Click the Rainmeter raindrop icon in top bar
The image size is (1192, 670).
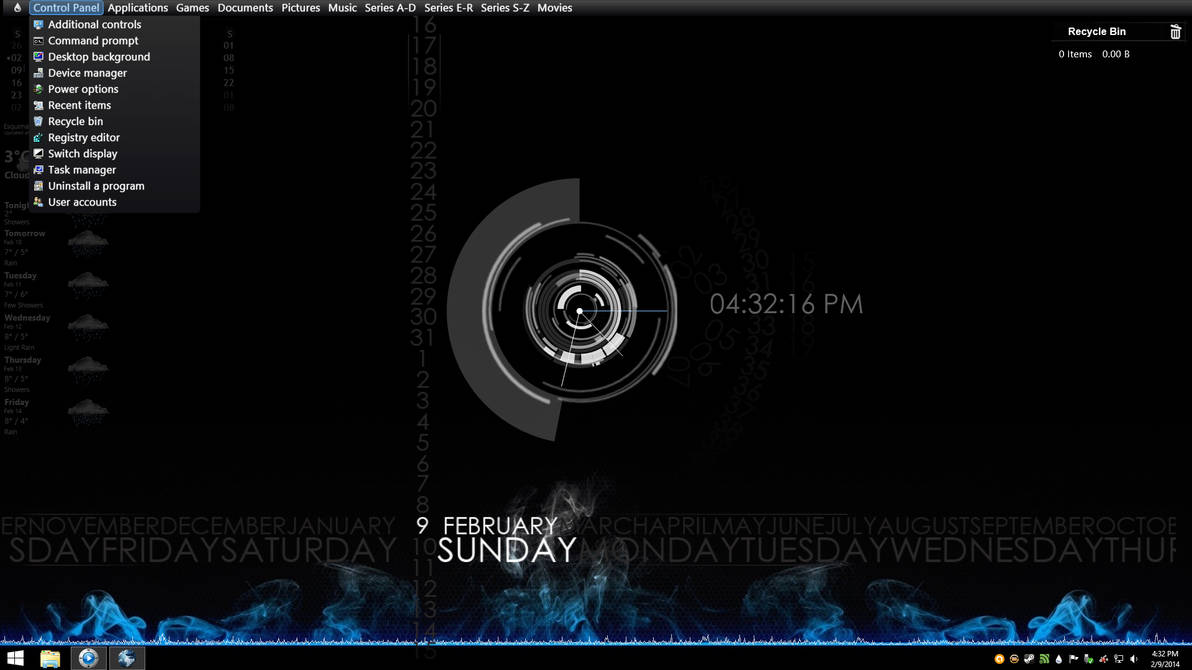point(17,8)
